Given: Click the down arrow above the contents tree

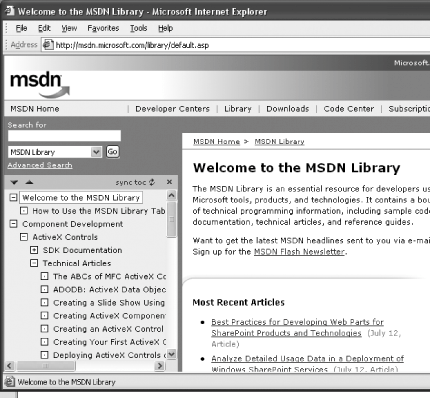Looking at the screenshot, I should [14, 182].
